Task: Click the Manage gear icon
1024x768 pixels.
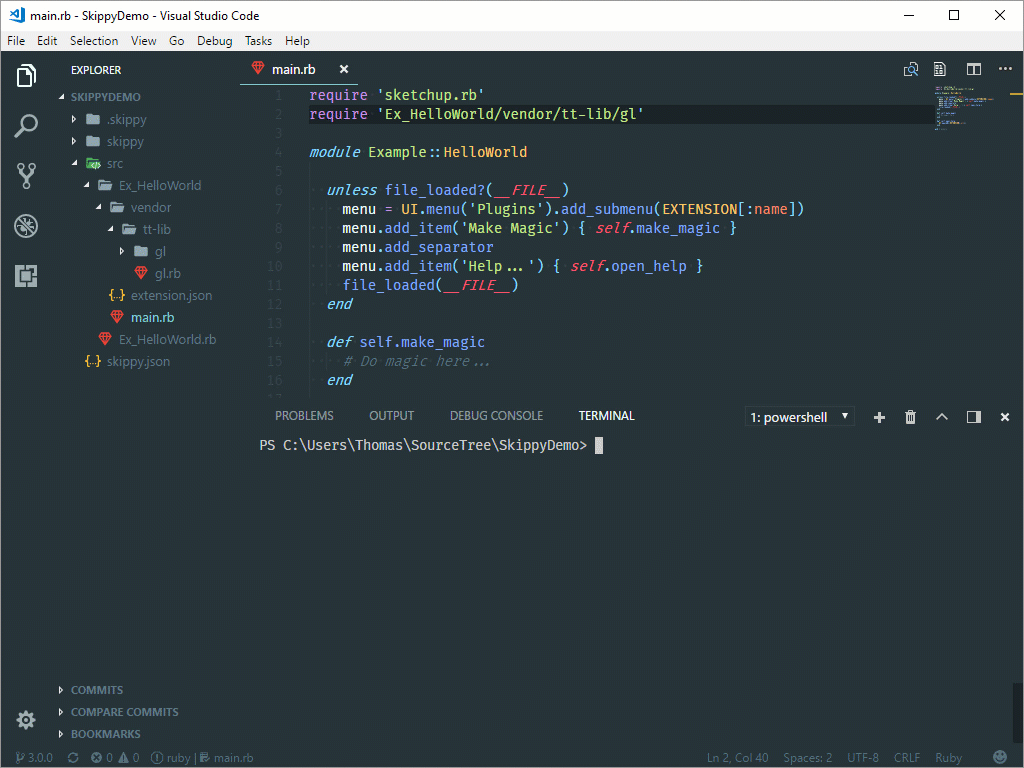Action: 26,720
